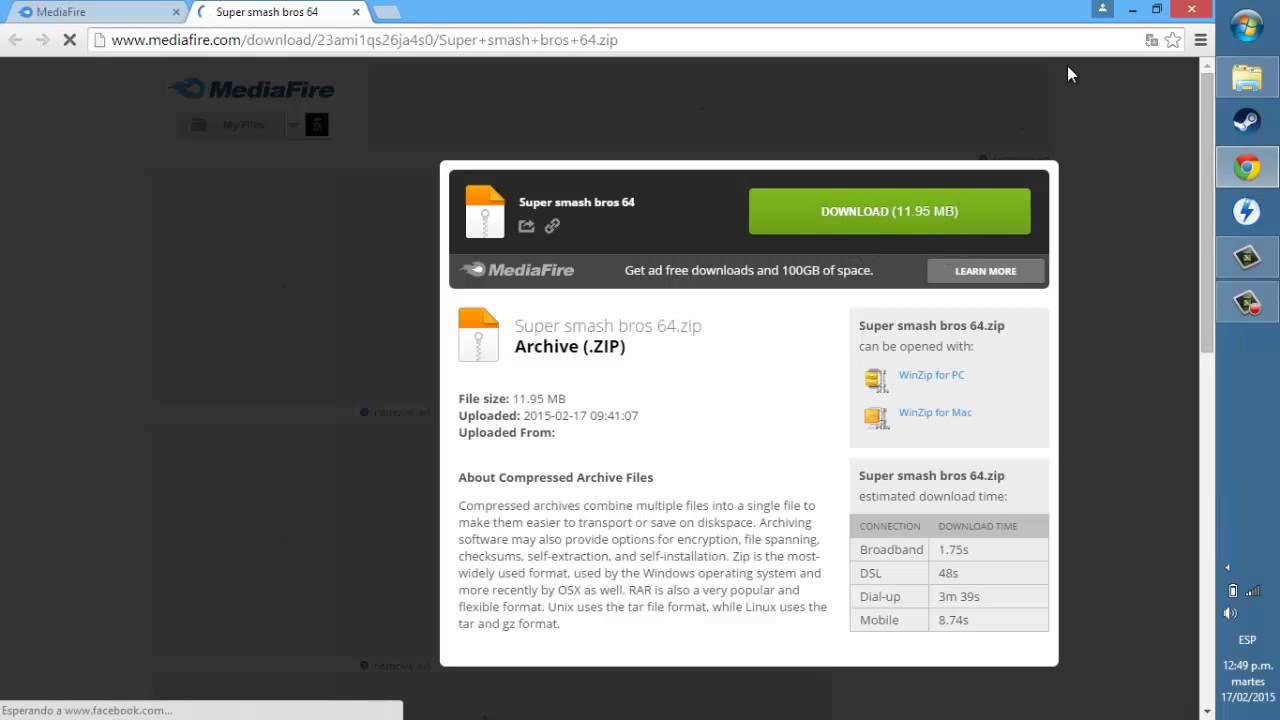Click the copy link chain icon
Viewport: 1280px width, 720px height.
point(552,226)
